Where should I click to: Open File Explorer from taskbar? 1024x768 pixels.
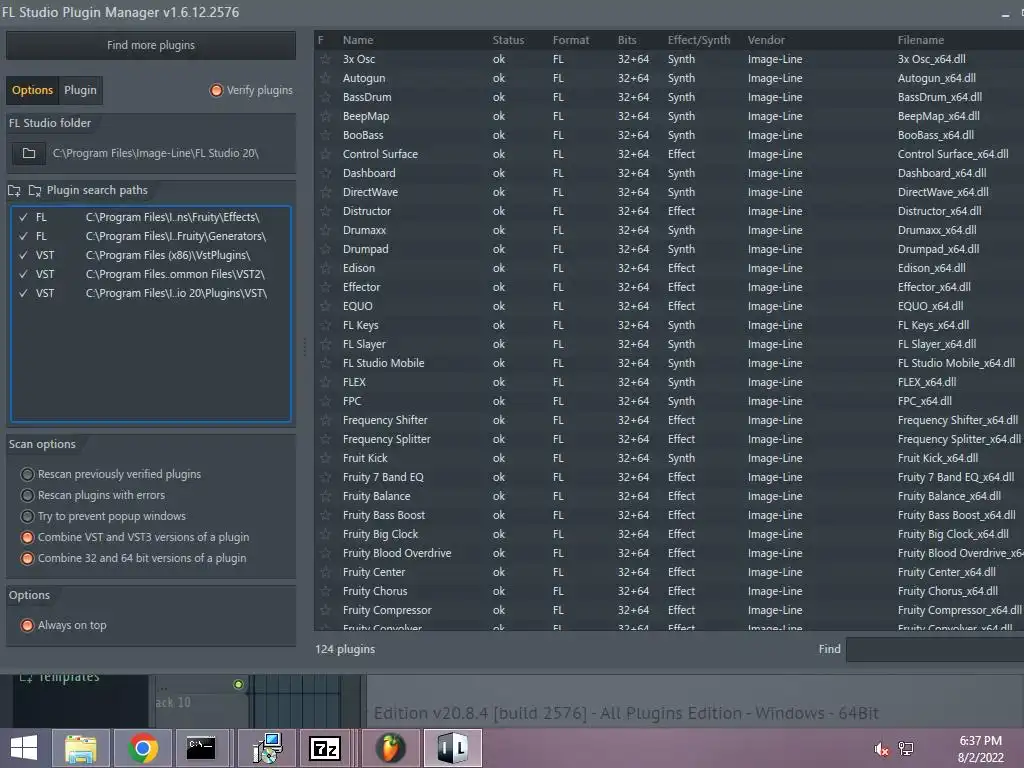(x=81, y=748)
